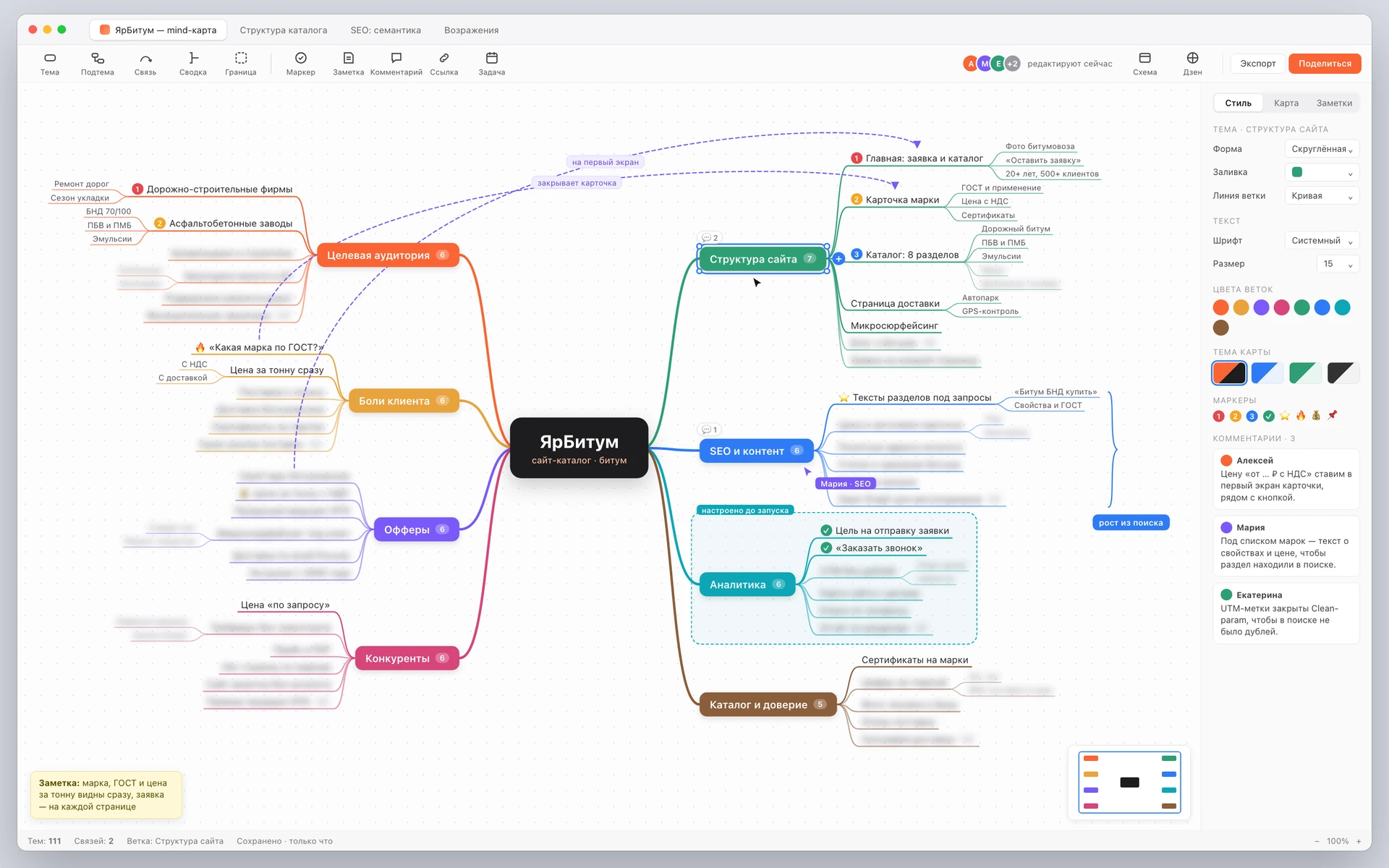The width and height of the screenshot is (1389, 868).
Task: Toggle checkmark on «Заказать звонок»
Action: (826, 548)
